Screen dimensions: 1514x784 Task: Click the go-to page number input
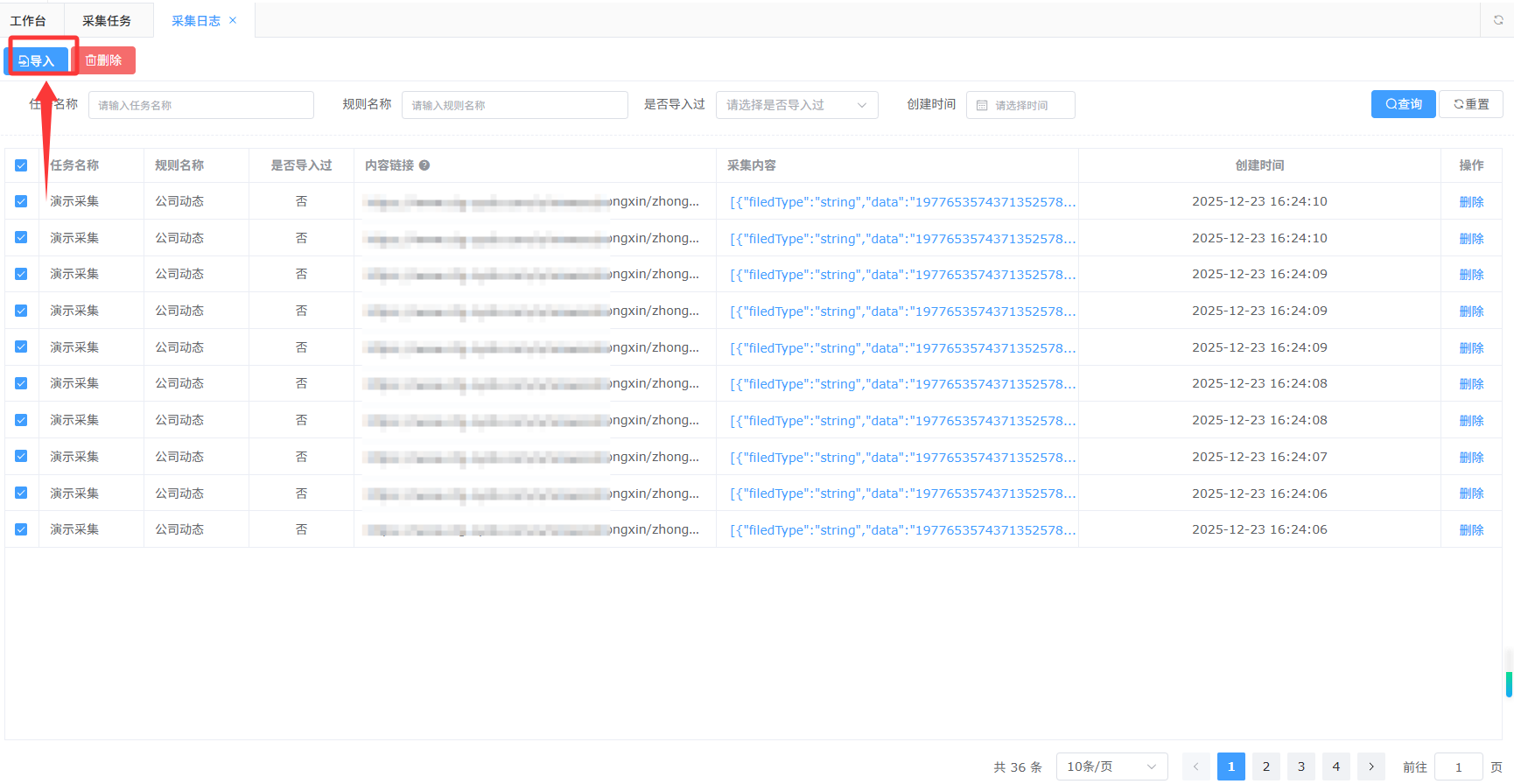coord(1459,766)
